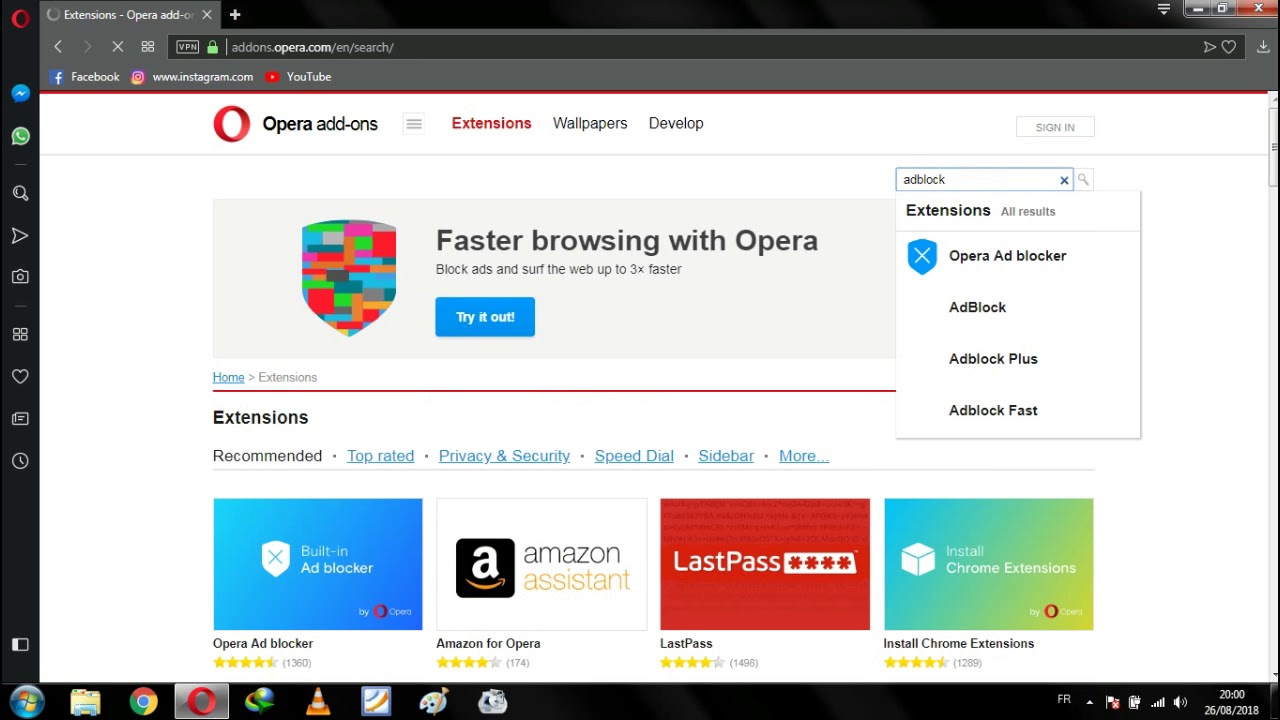Viewport: 1280px width, 720px height.
Task: Open All results link in suggestions
Action: 1028,212
